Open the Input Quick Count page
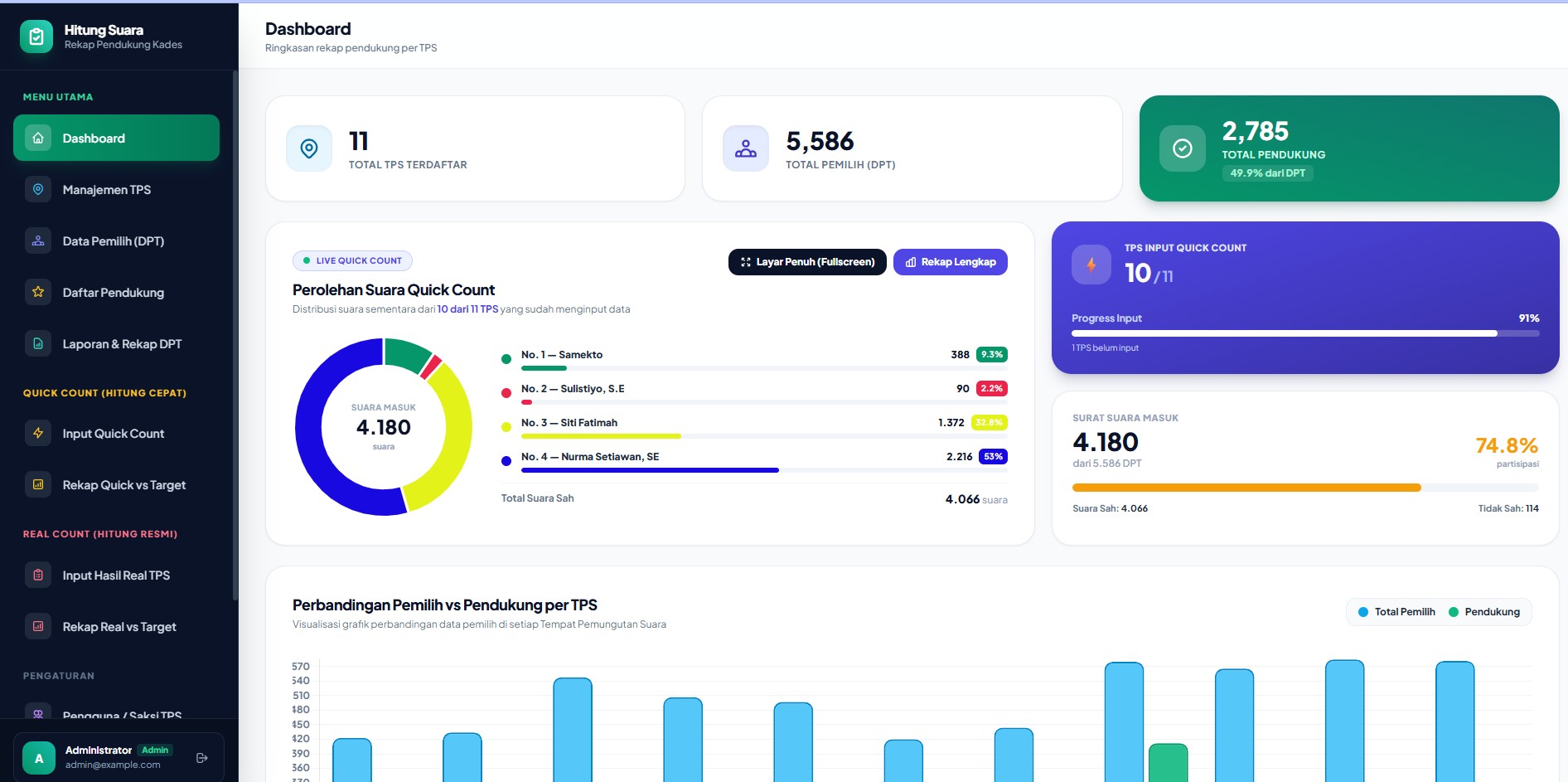 point(116,433)
